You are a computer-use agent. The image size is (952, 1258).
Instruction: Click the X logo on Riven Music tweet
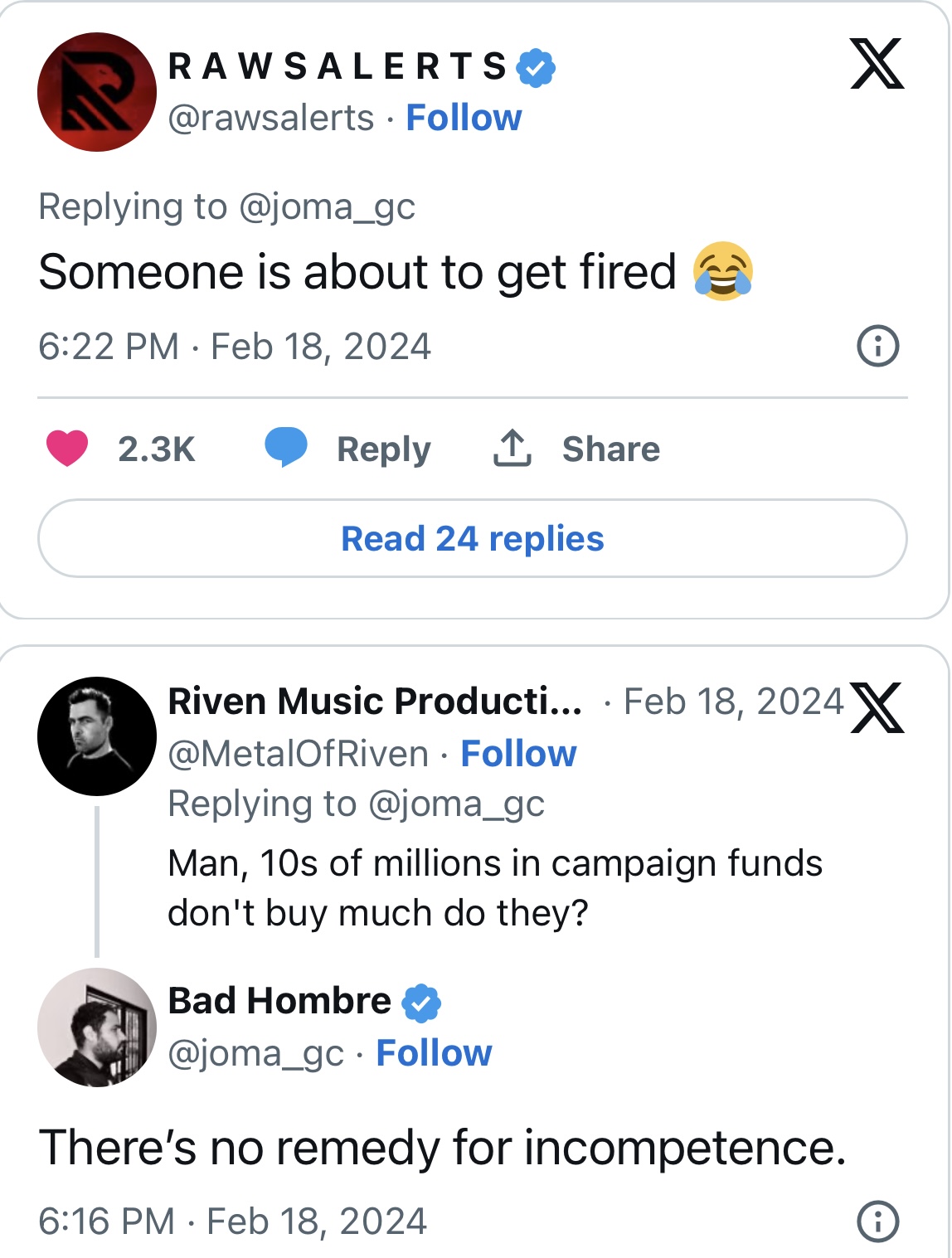pos(877,707)
